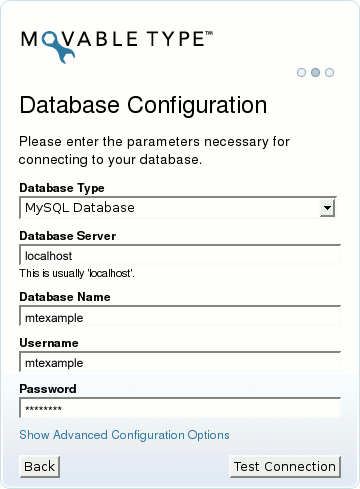Viewport: 360px width, 489px height.
Task: Click the "This is usually 'localhost'" hint
Action: 77,273
